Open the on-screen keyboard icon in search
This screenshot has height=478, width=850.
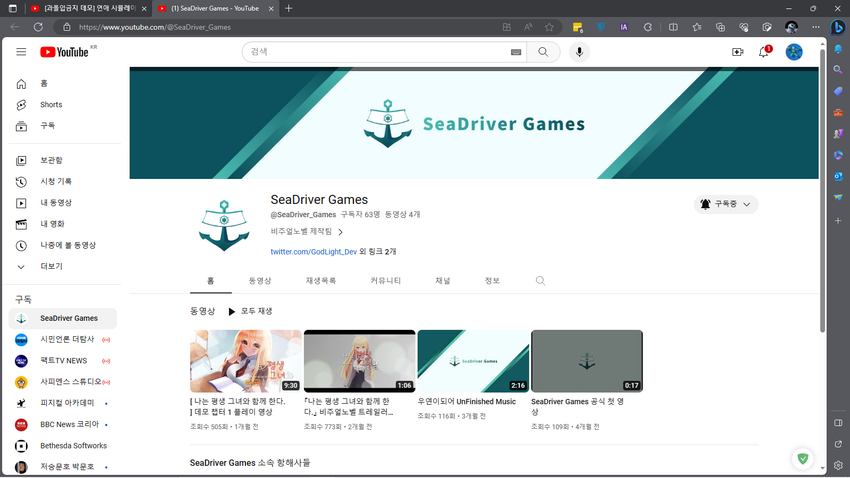[x=516, y=52]
